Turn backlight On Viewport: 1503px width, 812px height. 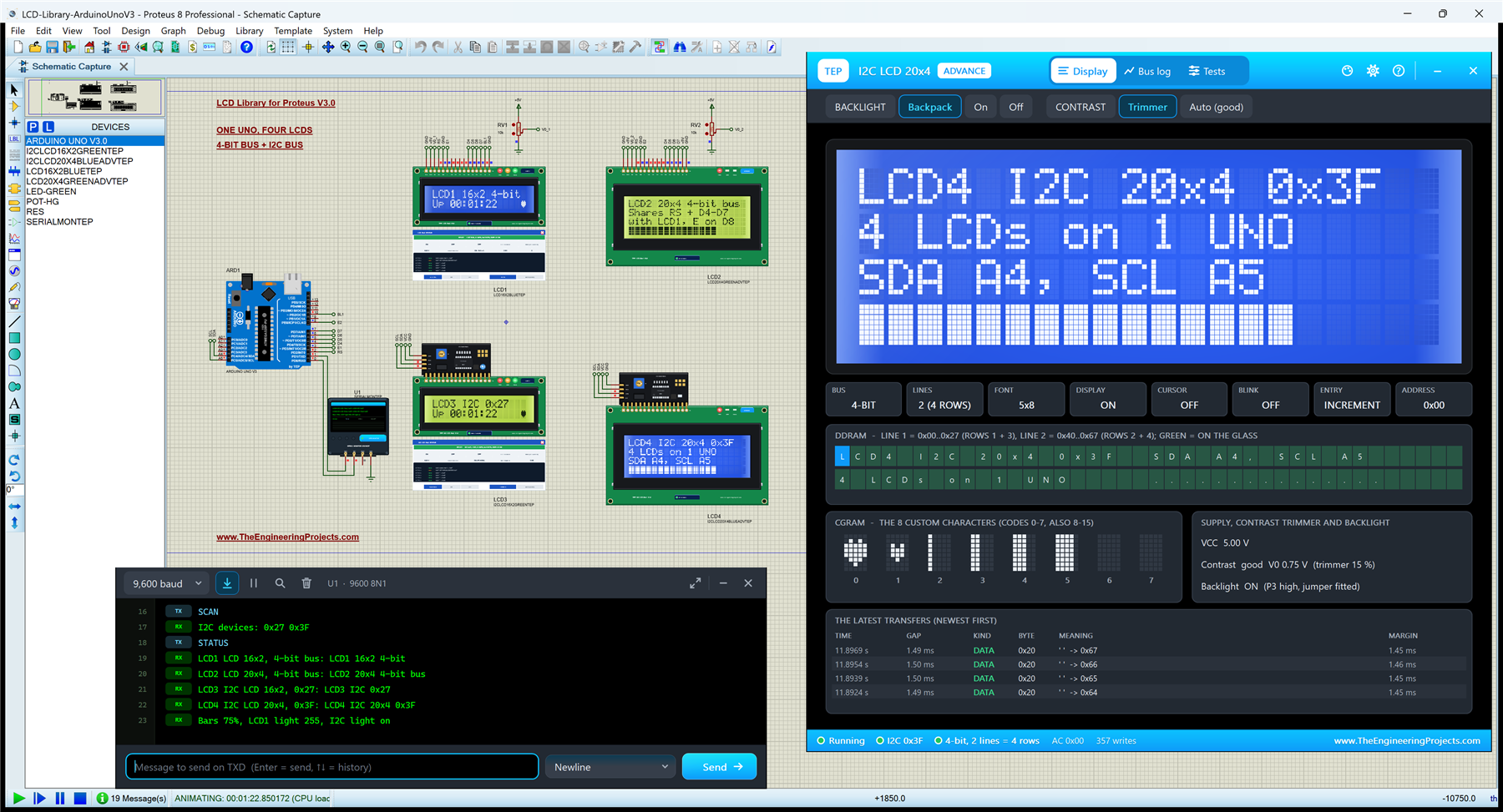tap(981, 107)
